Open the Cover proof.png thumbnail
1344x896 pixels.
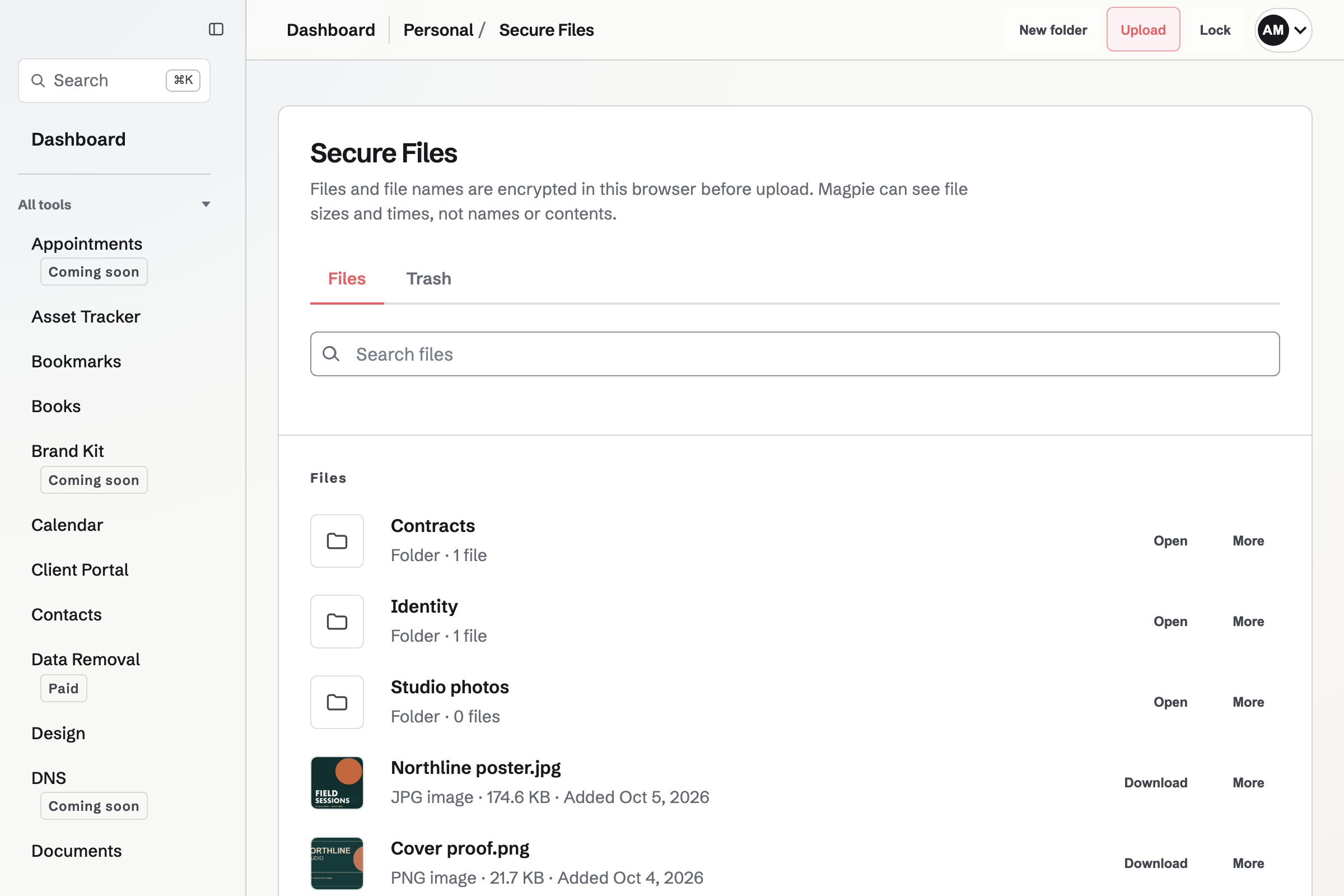point(337,863)
